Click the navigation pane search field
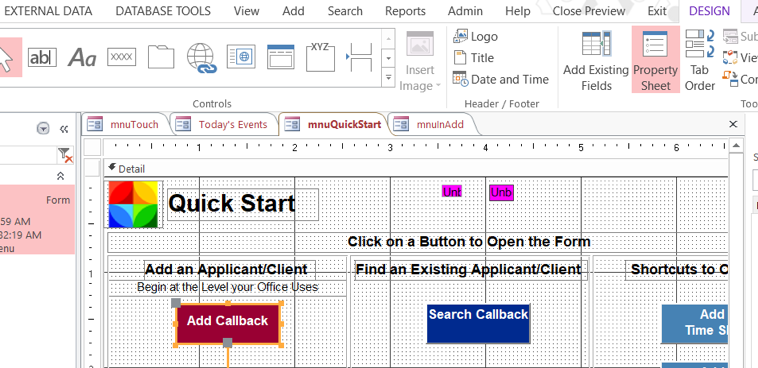Viewport: 758px width, 368px height. 28,155
